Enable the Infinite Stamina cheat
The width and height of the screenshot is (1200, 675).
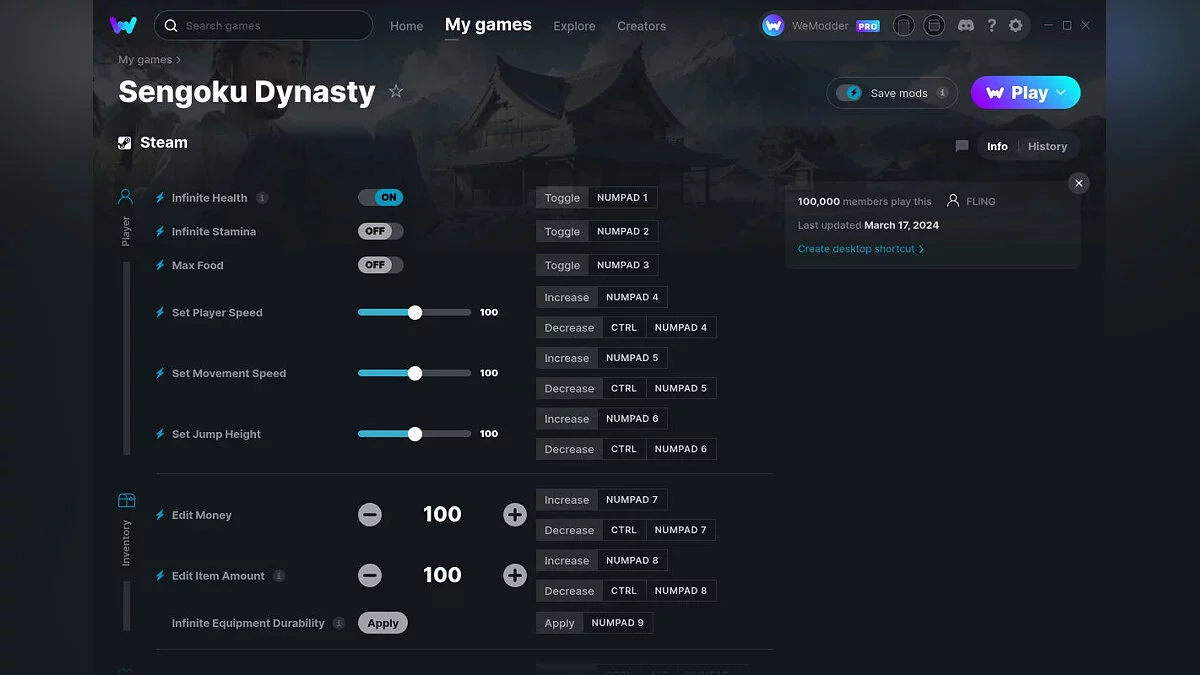(380, 231)
